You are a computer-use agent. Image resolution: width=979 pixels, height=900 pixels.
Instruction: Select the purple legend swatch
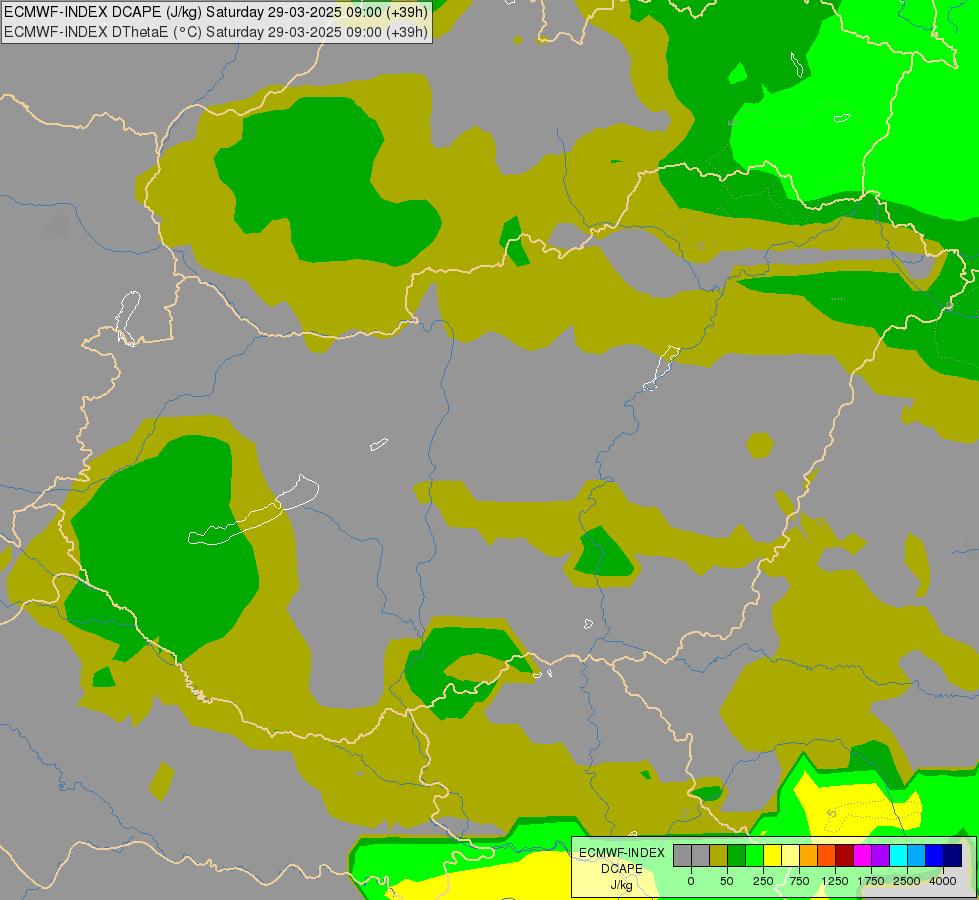880,855
